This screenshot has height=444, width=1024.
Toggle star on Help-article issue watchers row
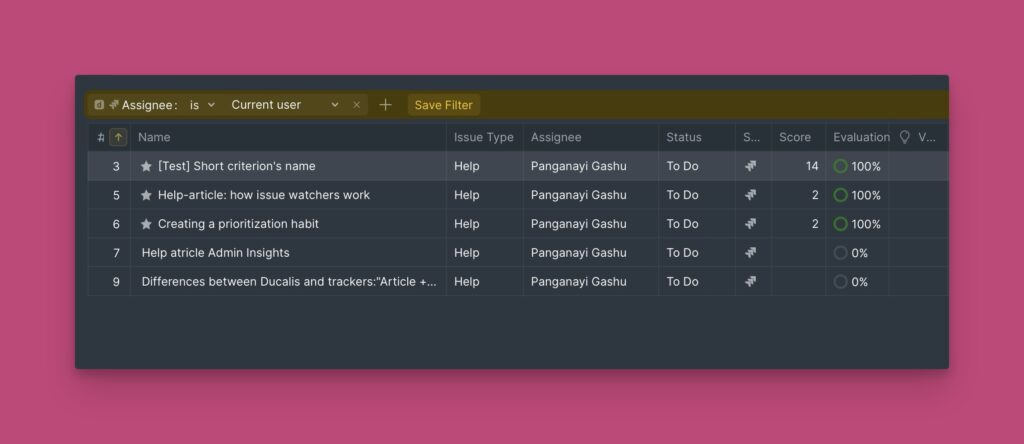146,195
